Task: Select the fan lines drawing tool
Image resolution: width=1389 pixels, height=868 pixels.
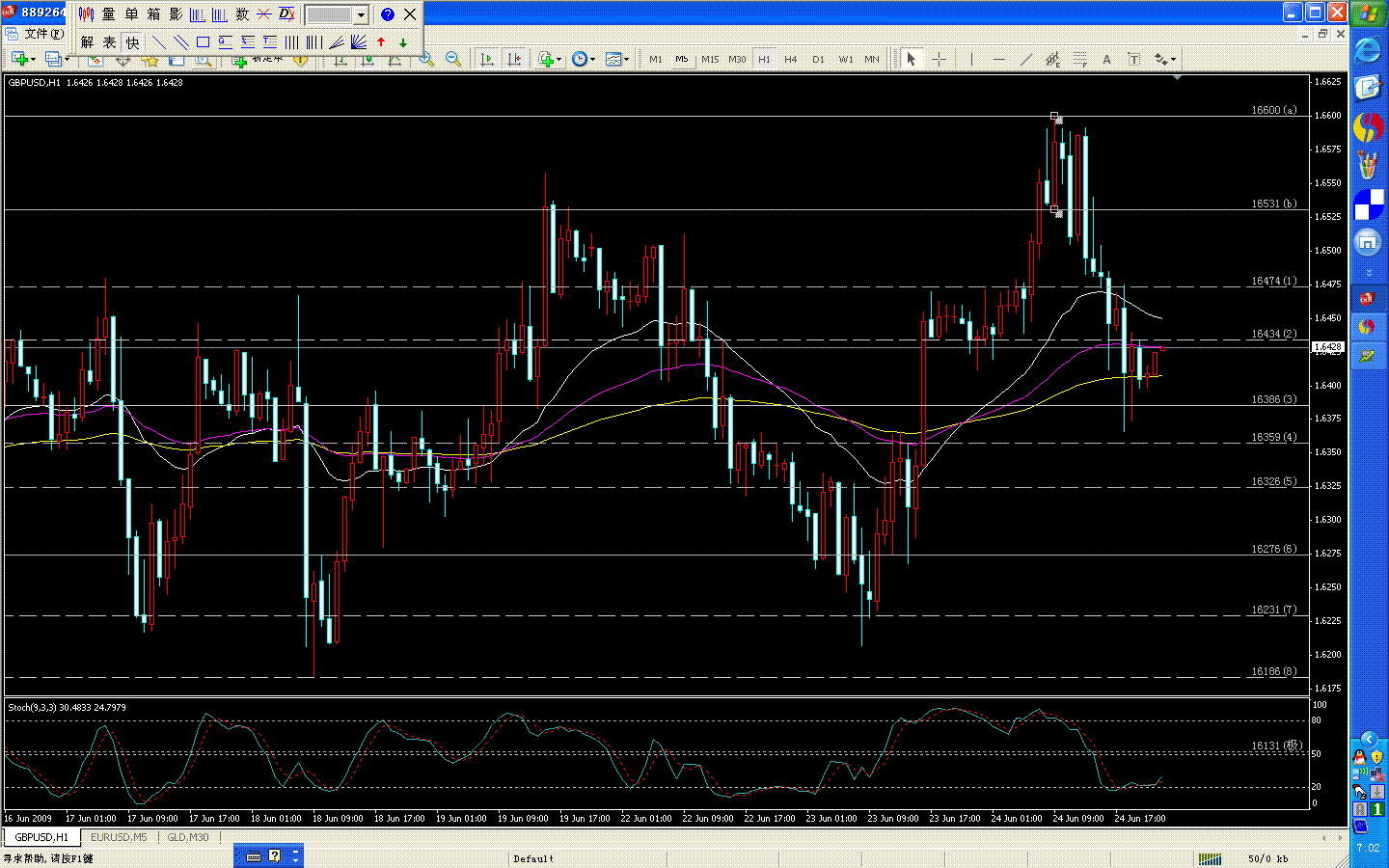Action: coord(358,42)
